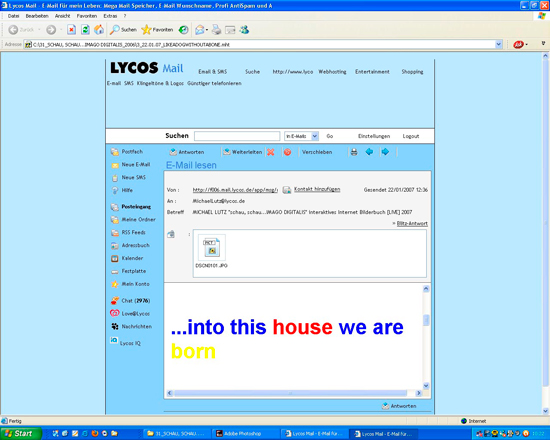The width and height of the screenshot is (550, 440).
Task: Go to previous email with left blue arrow
Action: click(x=369, y=152)
